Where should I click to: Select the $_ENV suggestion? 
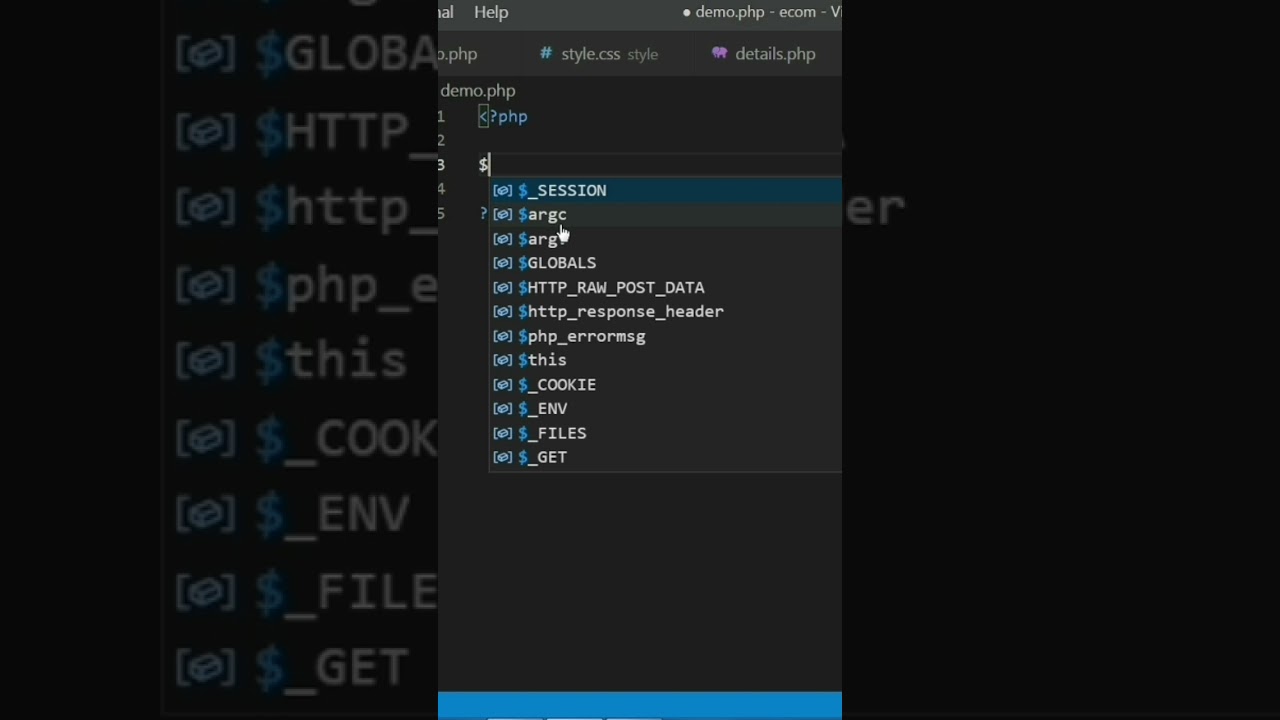tap(665, 408)
